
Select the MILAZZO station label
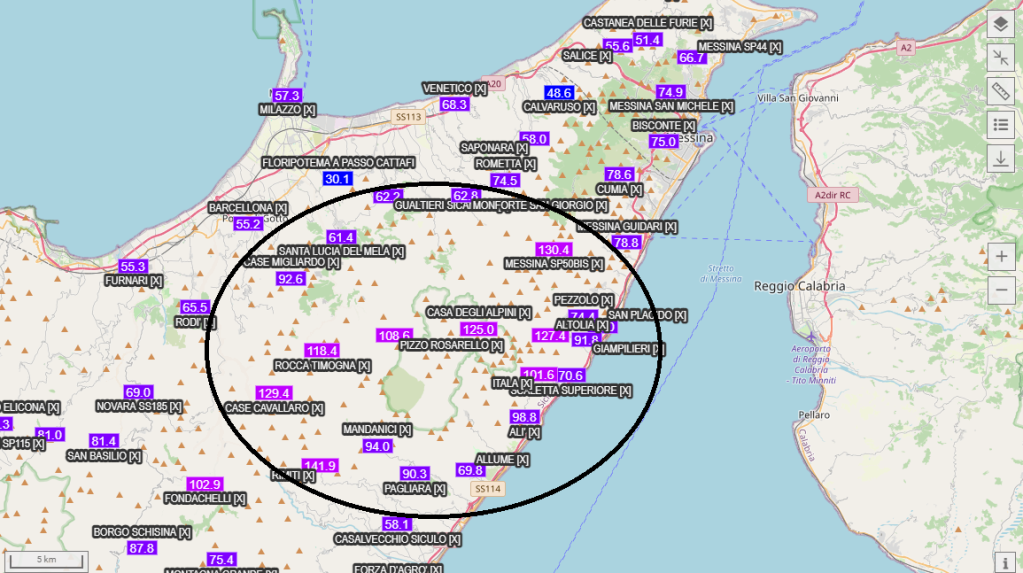(x=287, y=110)
